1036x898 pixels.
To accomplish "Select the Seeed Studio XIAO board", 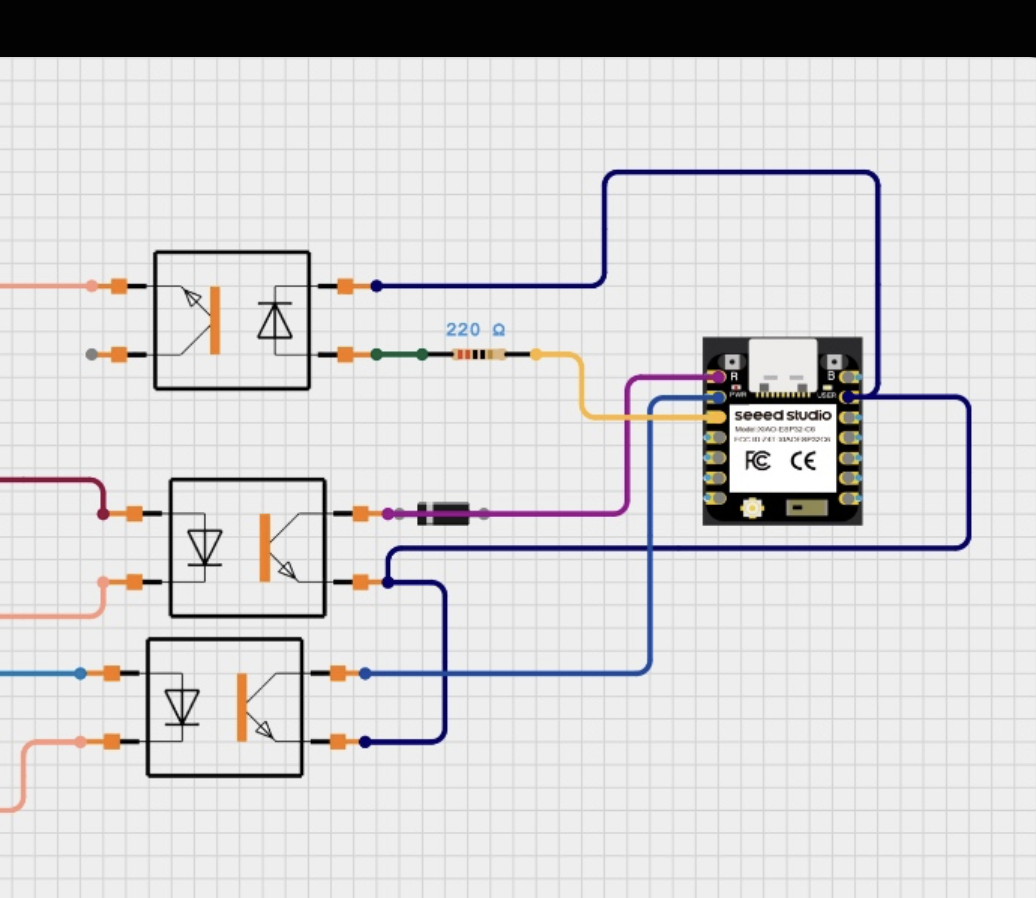I will point(782,431).
